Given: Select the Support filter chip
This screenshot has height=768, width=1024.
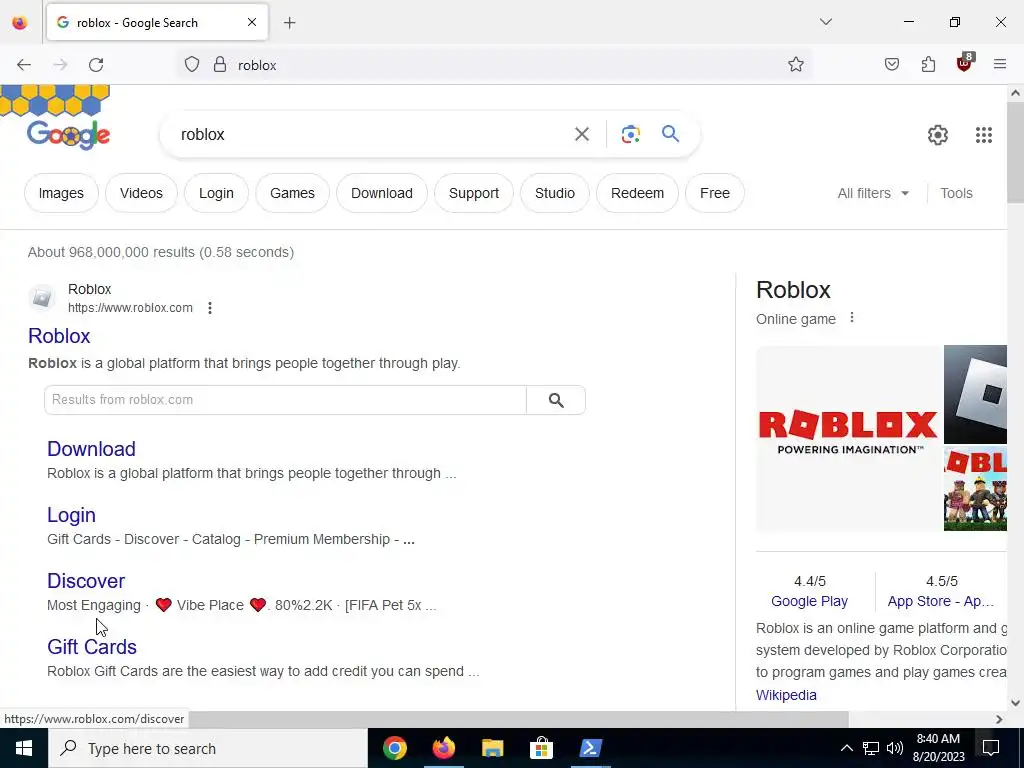Looking at the screenshot, I should coord(474,193).
